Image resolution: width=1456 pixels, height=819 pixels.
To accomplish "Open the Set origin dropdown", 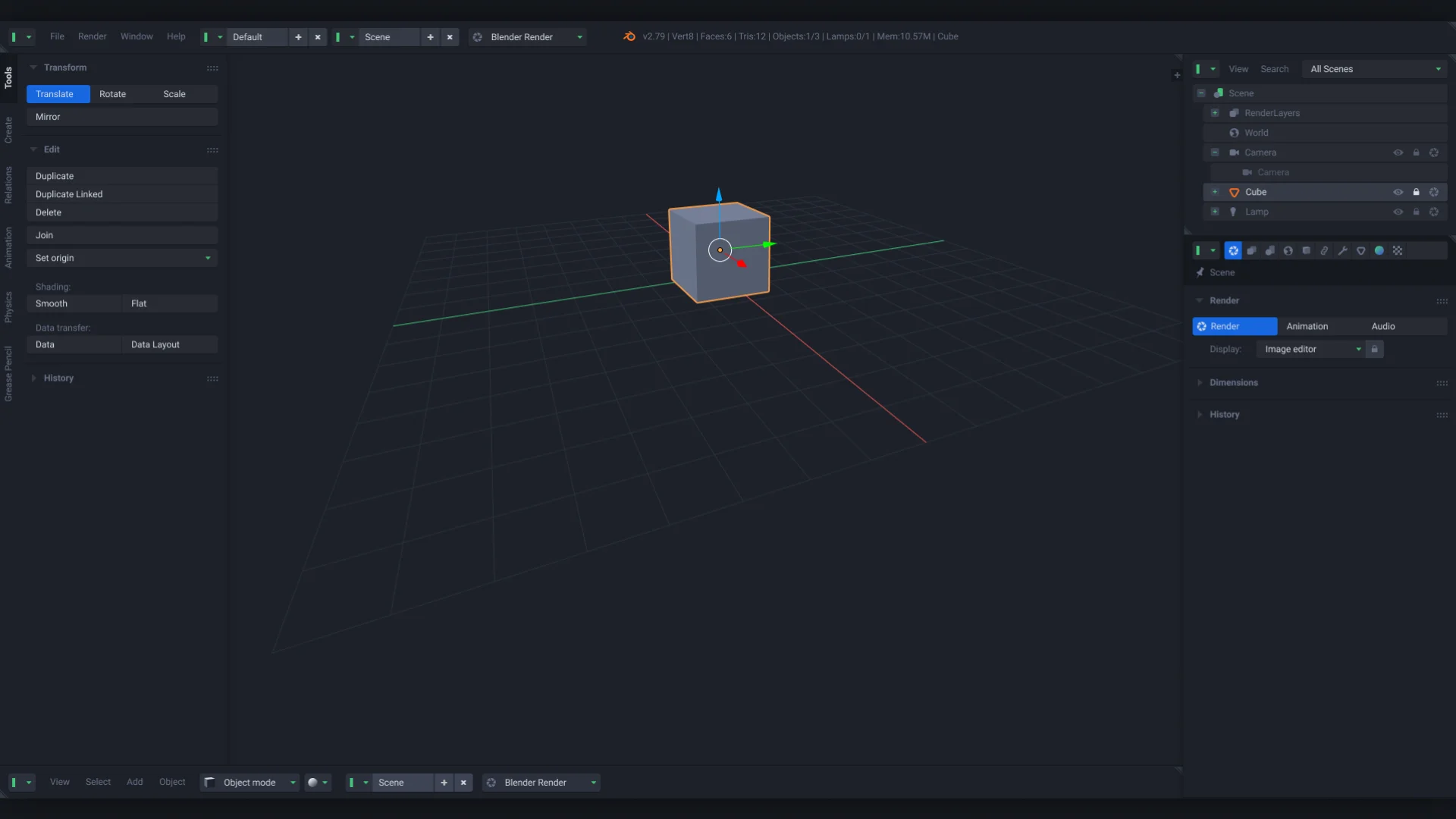I will (121, 258).
